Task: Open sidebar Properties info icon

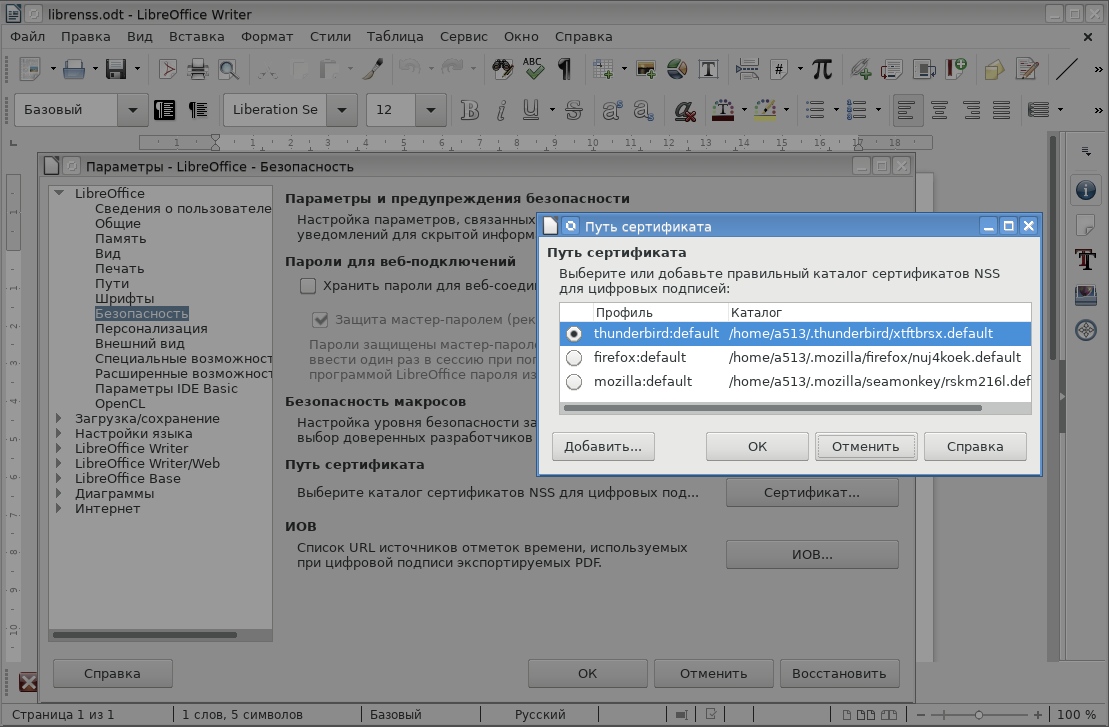Action: [x=1086, y=190]
